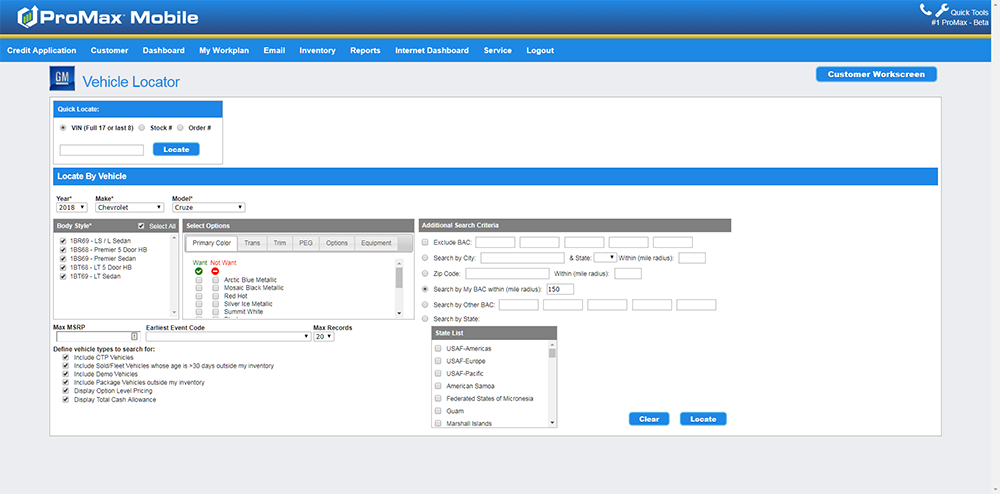Viewport: 1000px width, 494px height.
Task: Click the red Not Want icon
Action: click(x=215, y=271)
